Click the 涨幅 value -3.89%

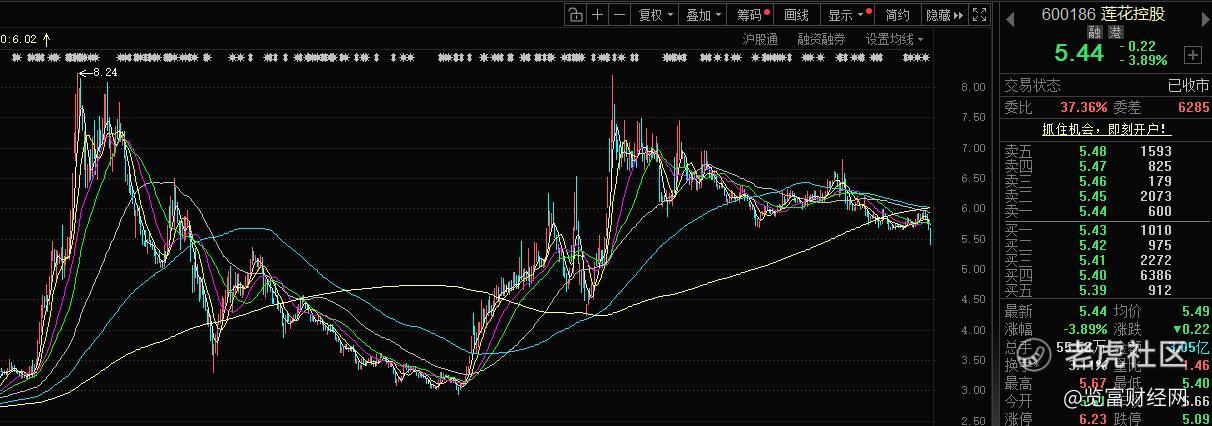(x=1084, y=329)
